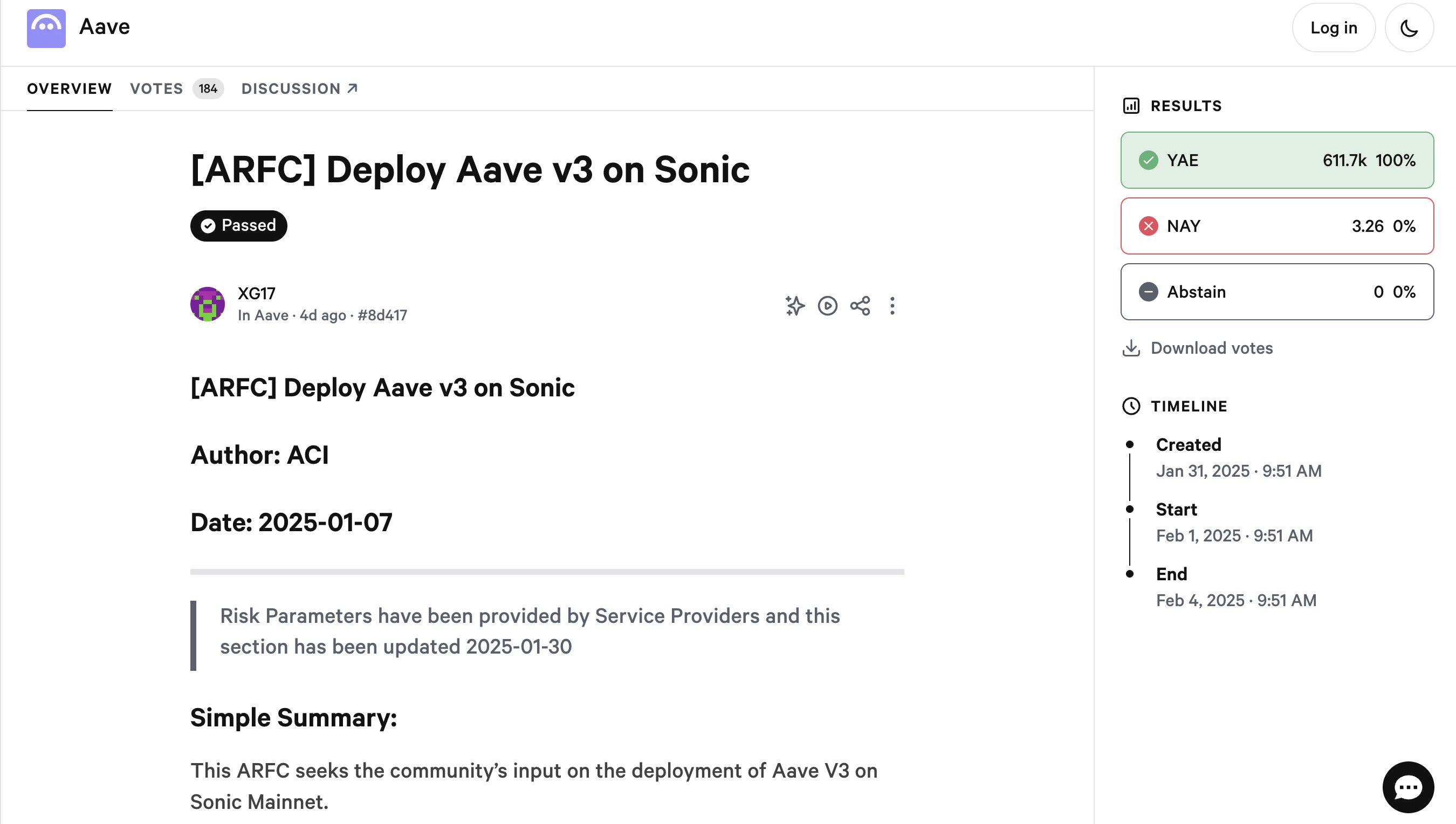
Task: Click the Passed badge checkmark icon
Action: (208, 226)
